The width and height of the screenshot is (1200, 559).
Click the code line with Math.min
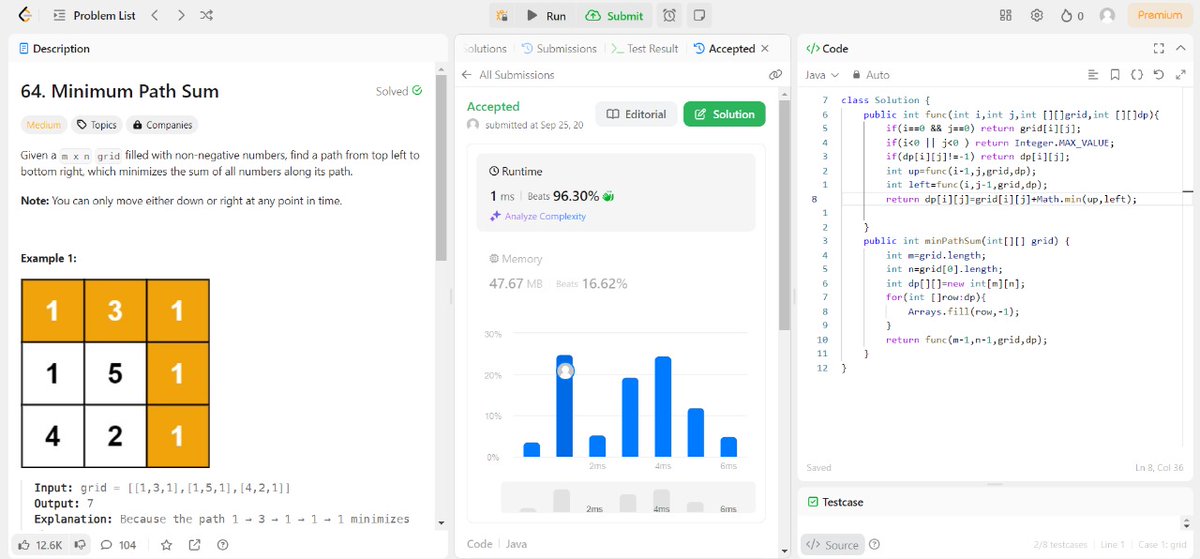[1011, 199]
